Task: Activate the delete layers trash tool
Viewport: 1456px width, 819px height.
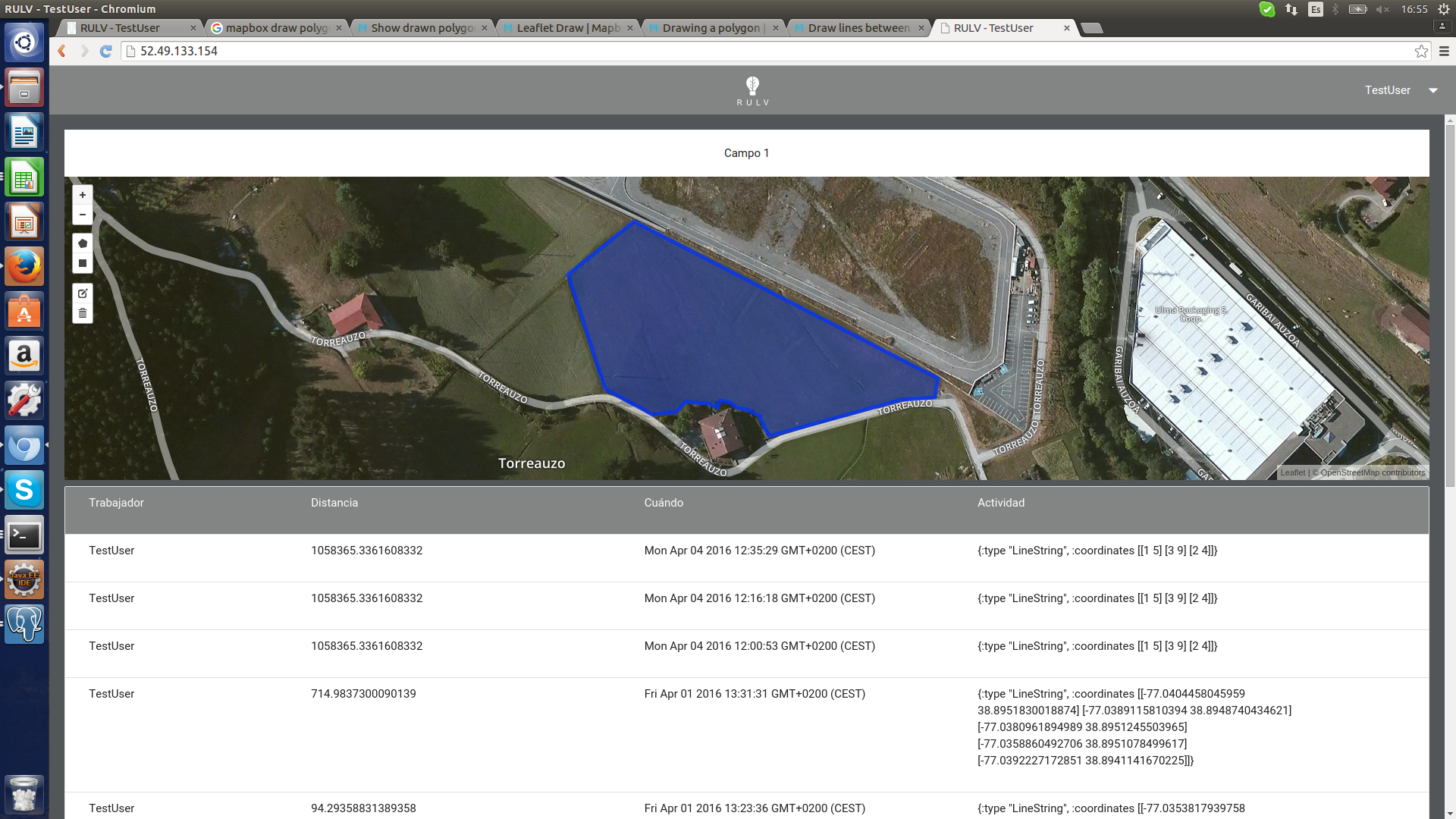Action: click(x=83, y=313)
